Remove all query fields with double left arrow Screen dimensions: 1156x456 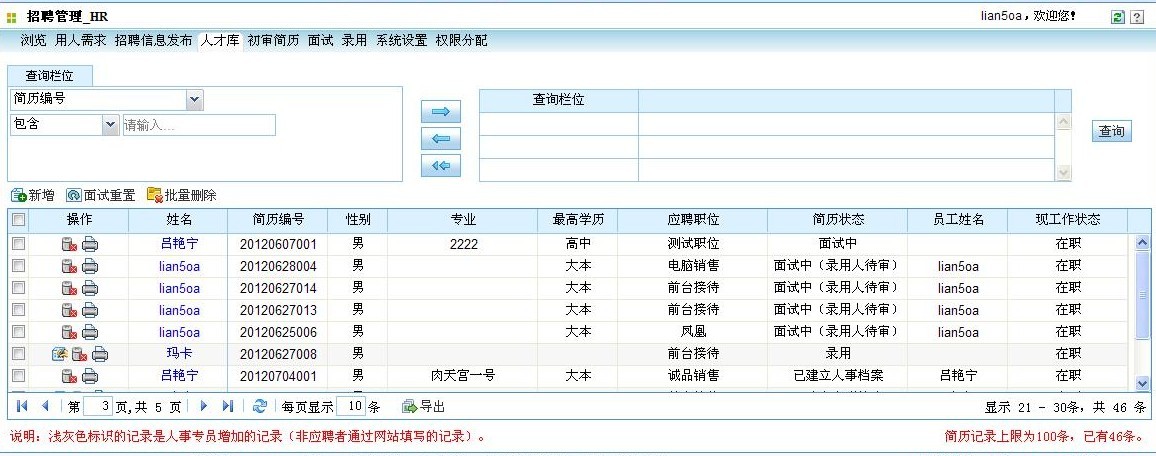point(440,166)
